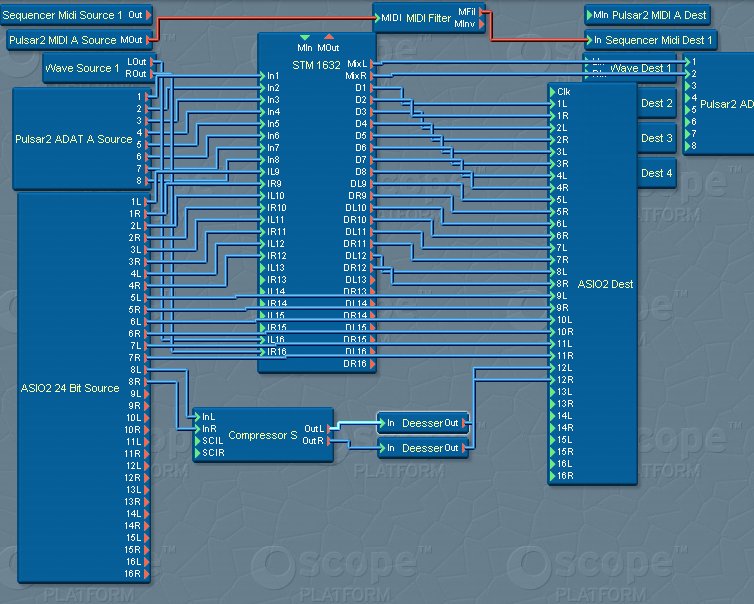Click the OutL output port of Compressor S
754x604 pixels.
[x=329, y=428]
